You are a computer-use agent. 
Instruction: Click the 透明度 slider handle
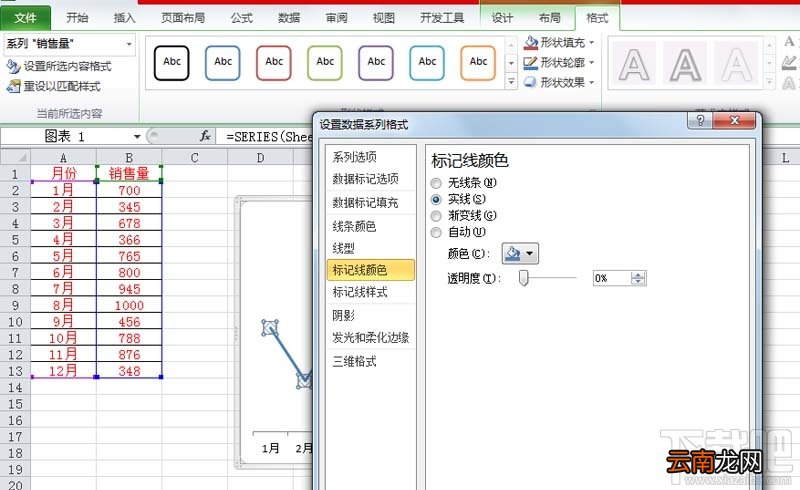point(523,278)
